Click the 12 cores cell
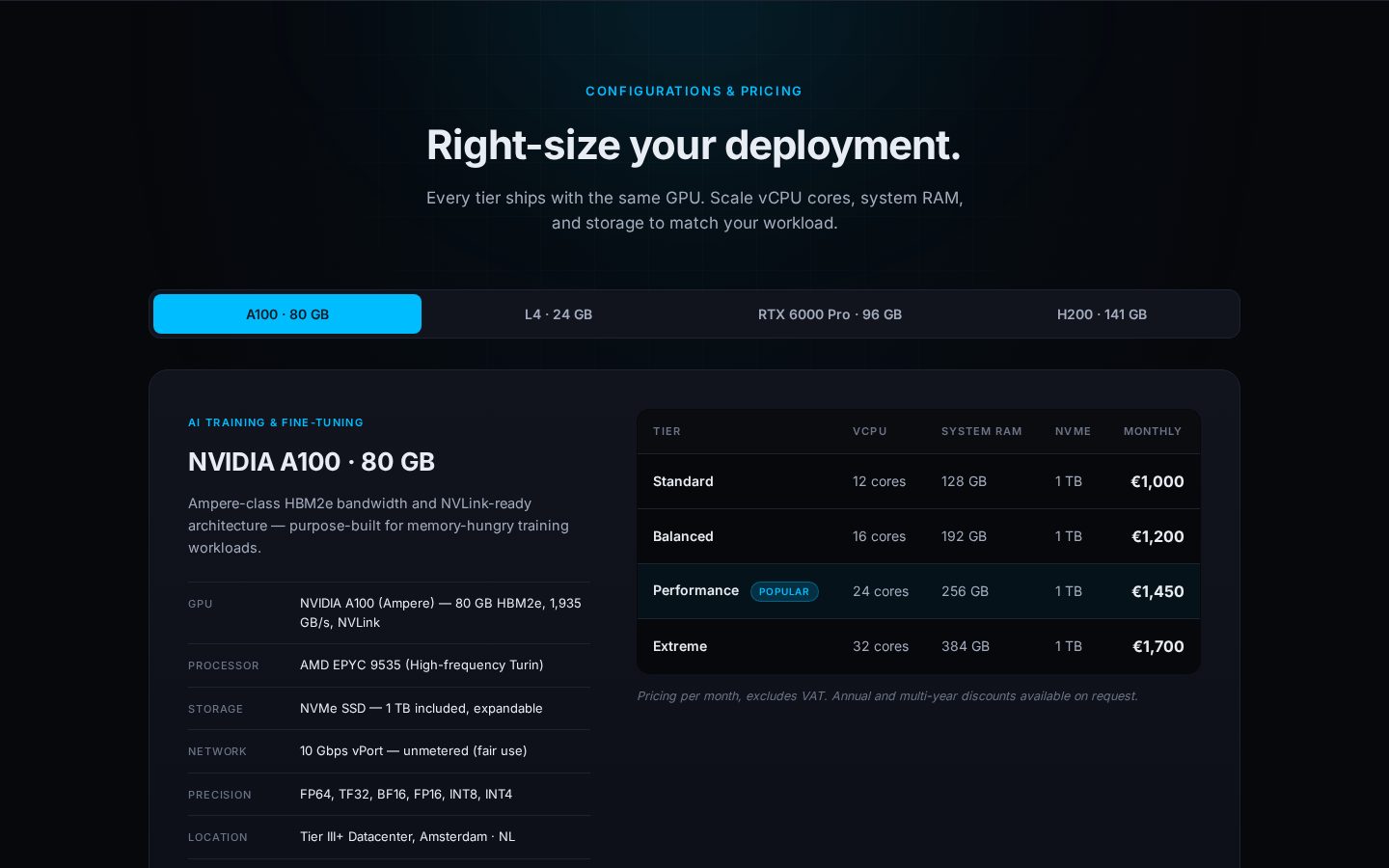This screenshot has width=1389, height=868. [x=879, y=481]
